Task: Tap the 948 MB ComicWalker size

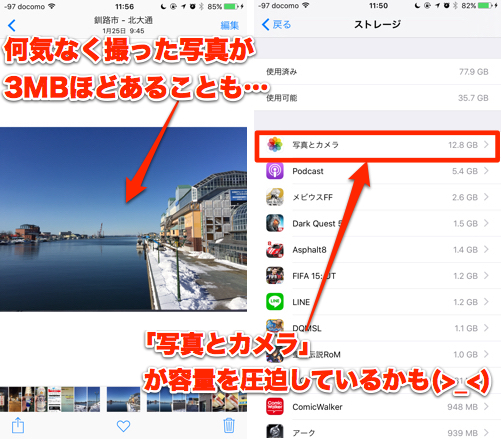Action: [463, 407]
